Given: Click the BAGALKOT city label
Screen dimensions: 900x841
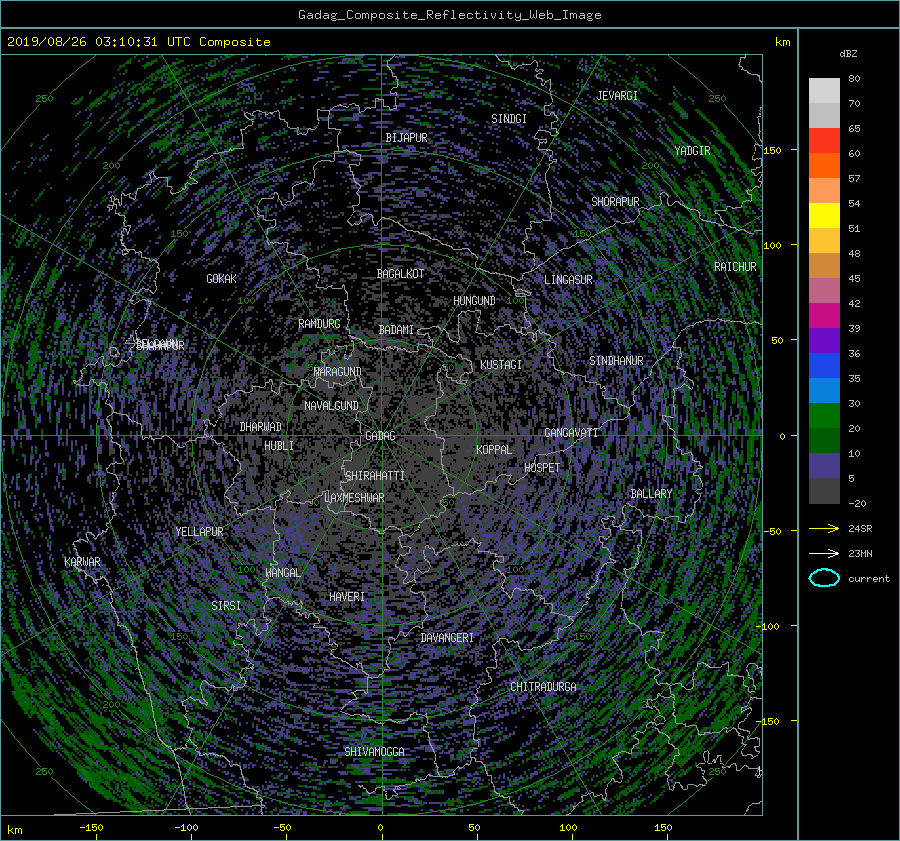Looking at the screenshot, I should coord(401,274).
